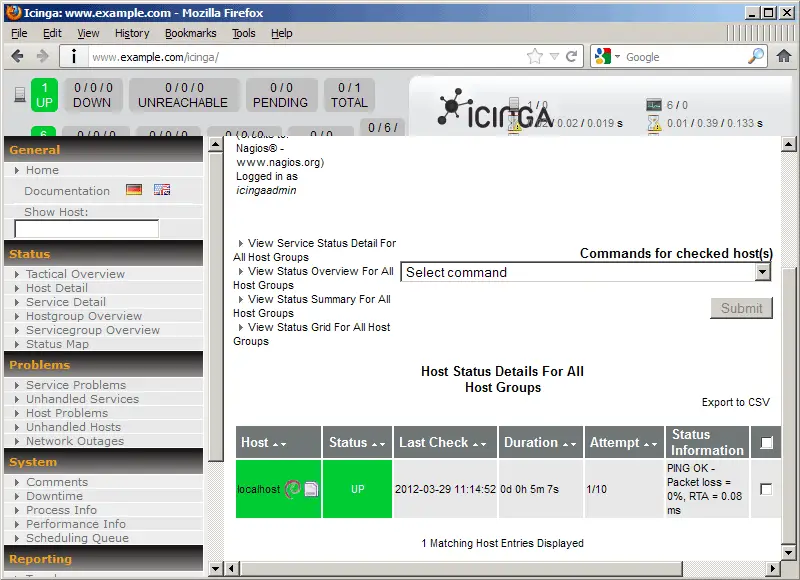Go to the browser Home icon
This screenshot has height=580, width=800.
[x=784, y=56]
